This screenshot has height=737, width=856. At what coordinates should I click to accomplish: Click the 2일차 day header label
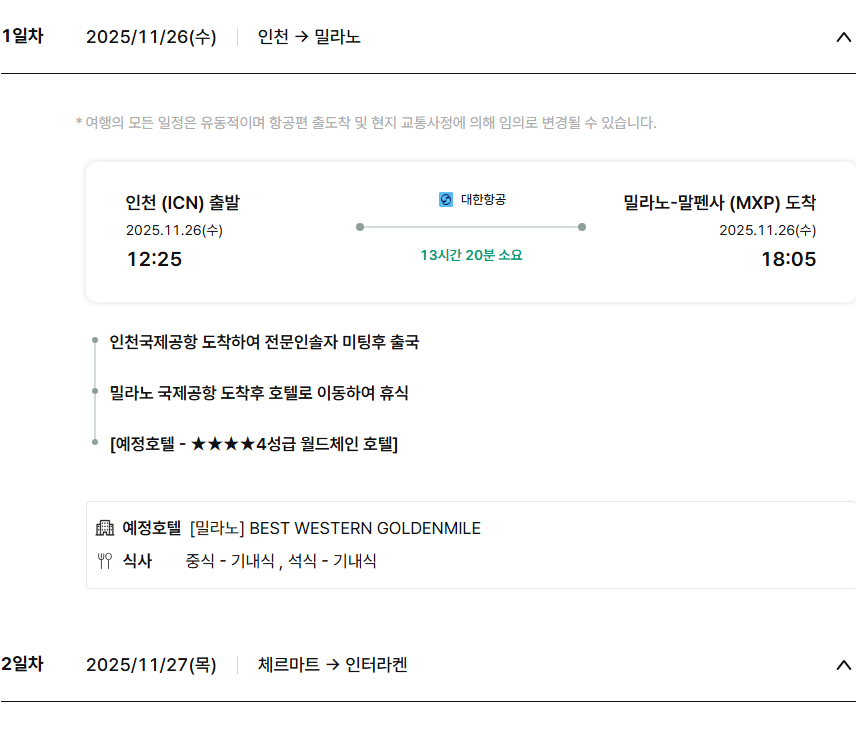tap(22, 664)
